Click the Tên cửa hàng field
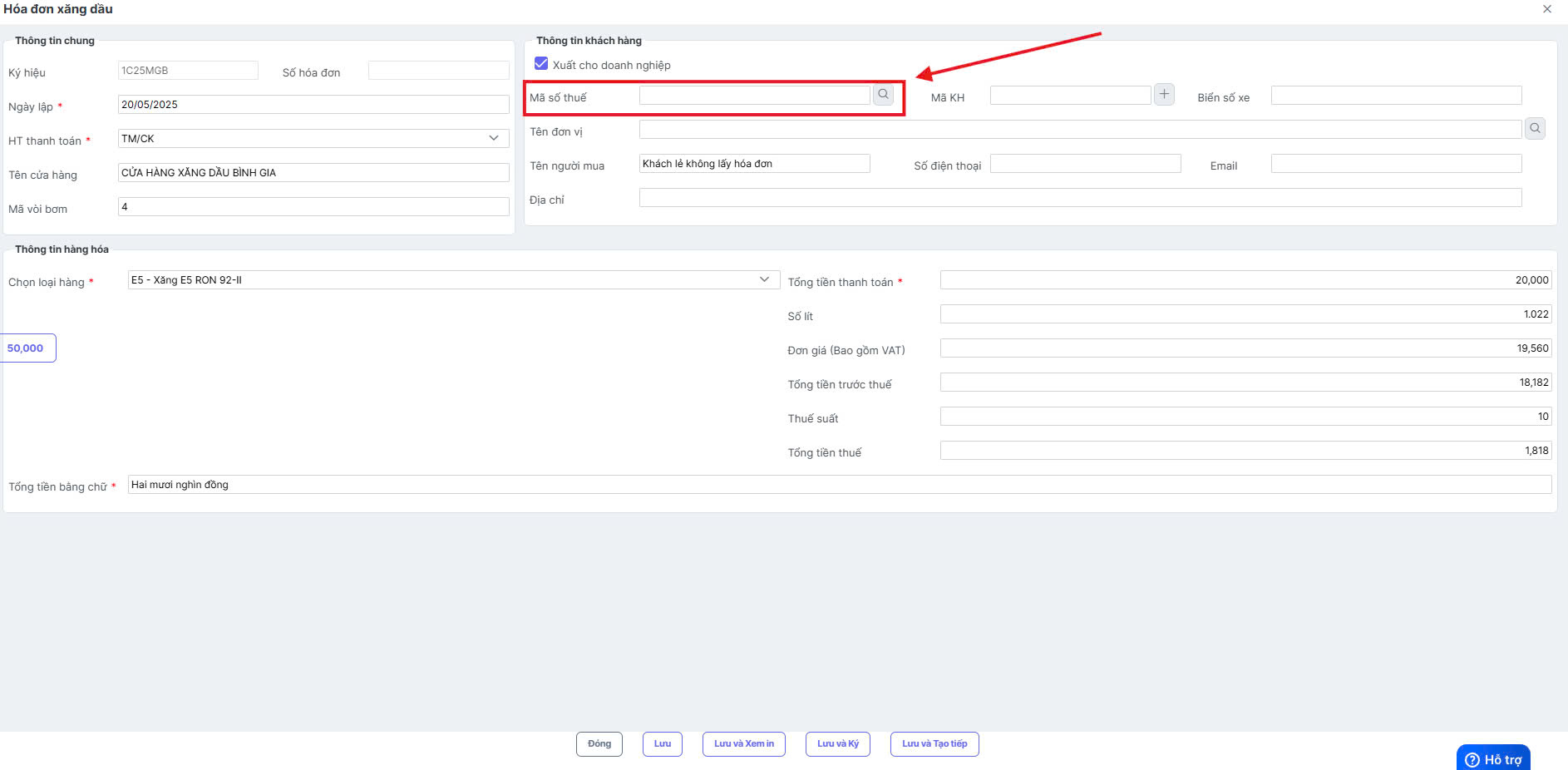This screenshot has width=1568, height=770. (313, 172)
